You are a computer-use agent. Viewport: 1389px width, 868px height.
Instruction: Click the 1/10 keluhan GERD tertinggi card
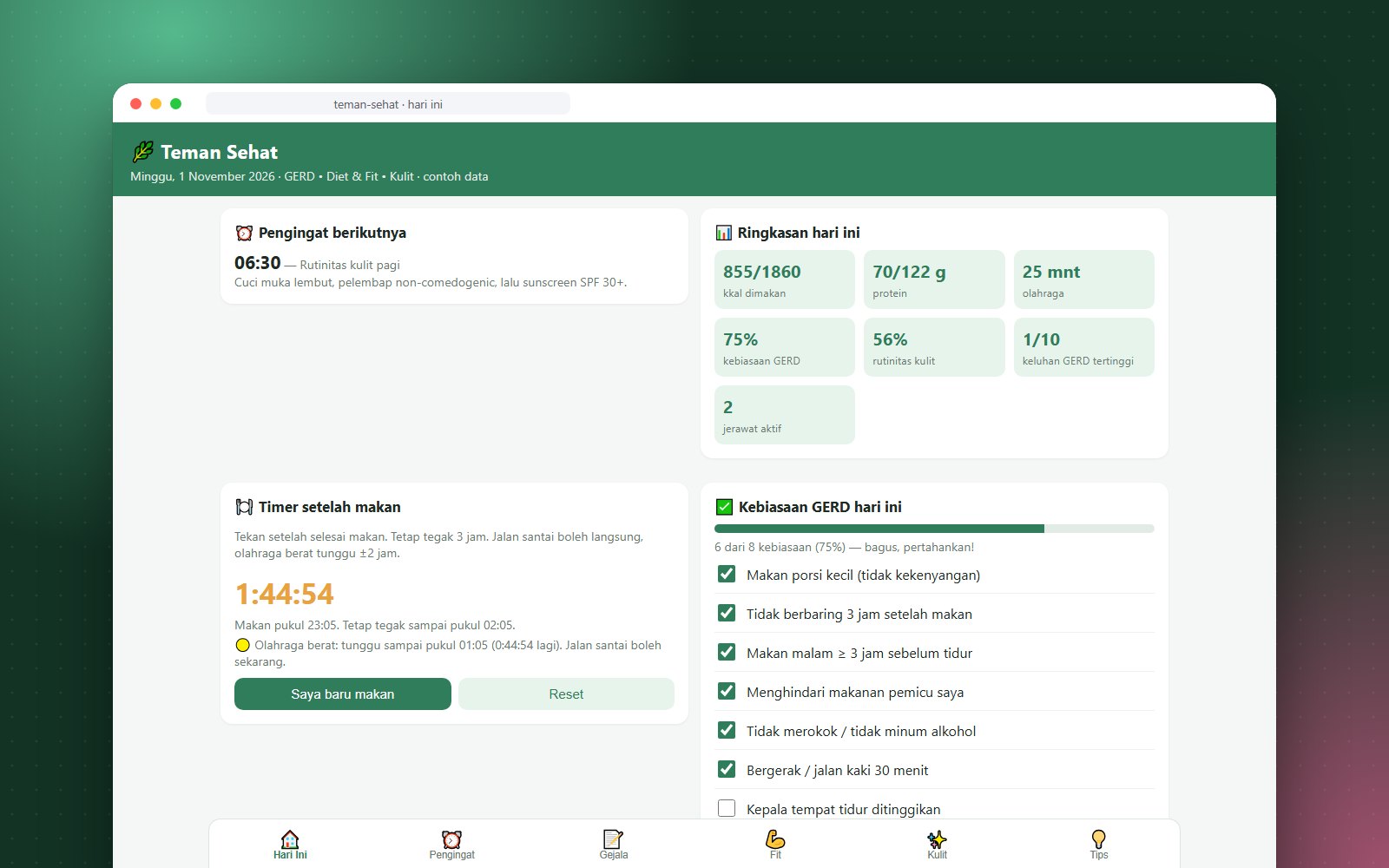1084,347
